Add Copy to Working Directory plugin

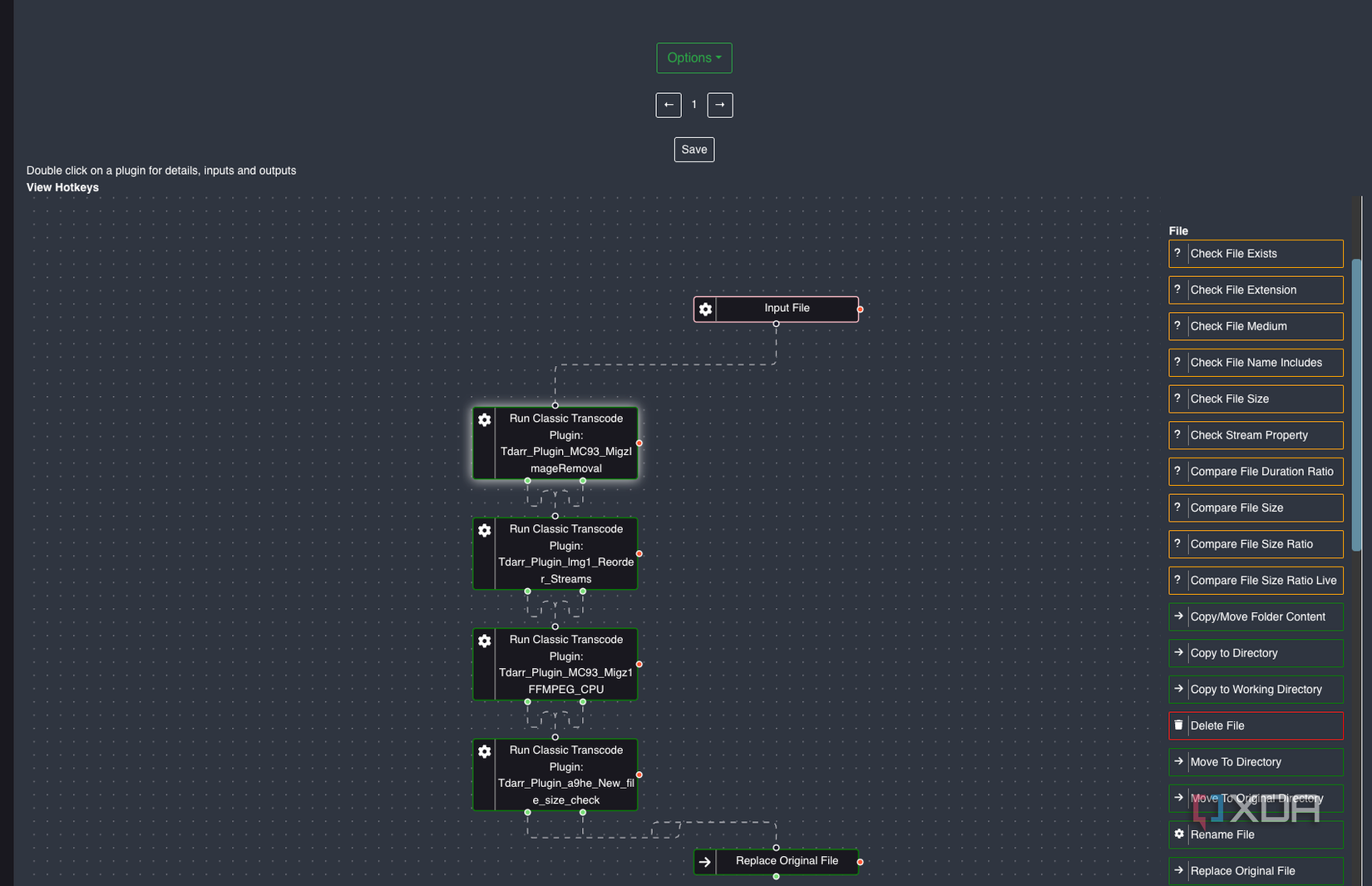[x=1256, y=689]
